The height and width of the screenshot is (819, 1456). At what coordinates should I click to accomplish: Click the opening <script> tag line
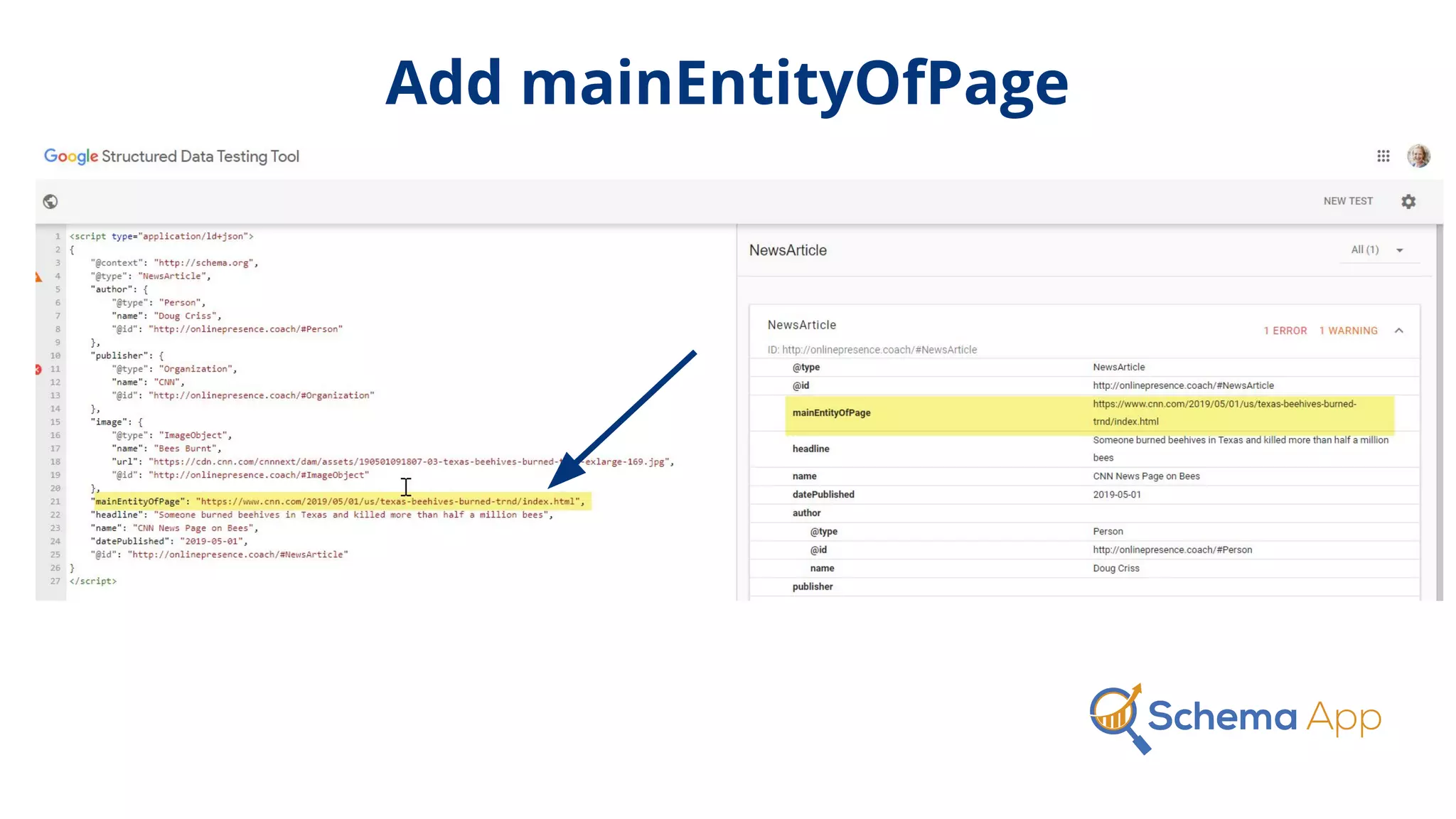[x=161, y=237]
